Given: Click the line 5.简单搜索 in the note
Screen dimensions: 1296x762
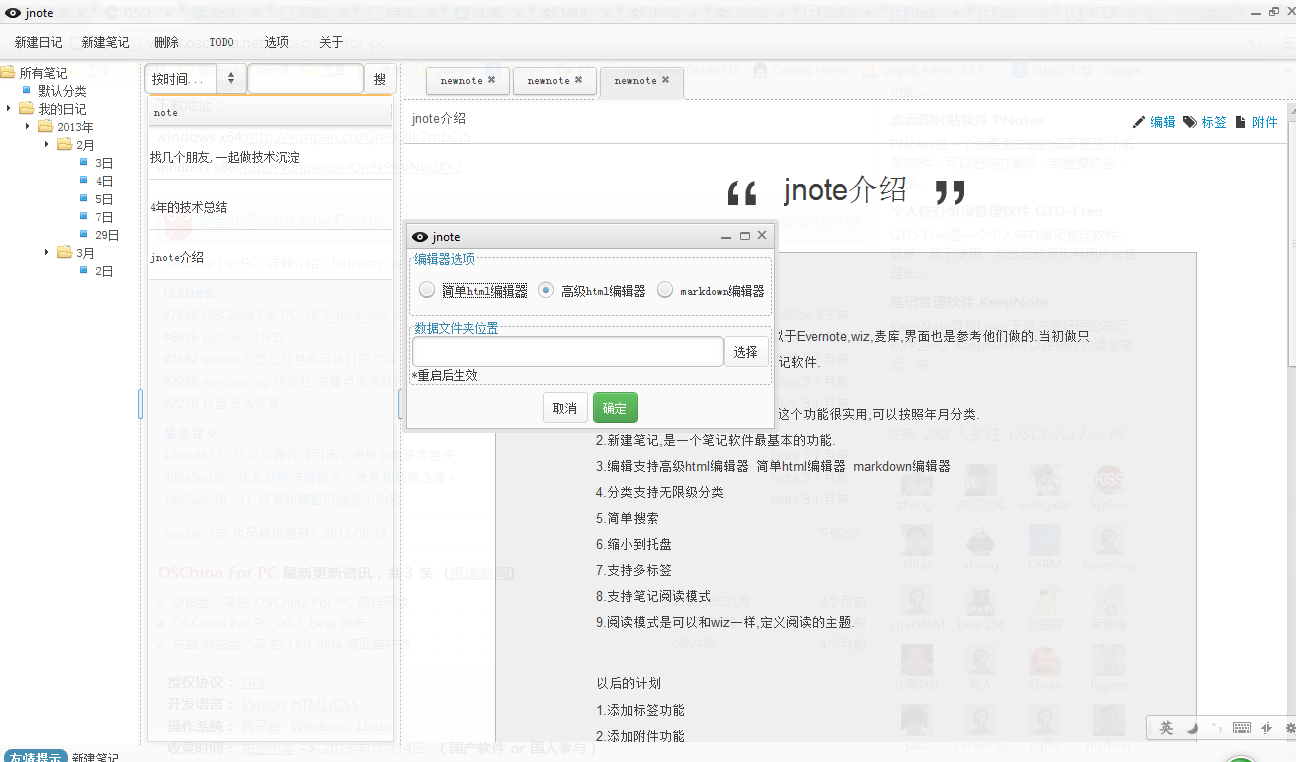Looking at the screenshot, I should (x=627, y=518).
